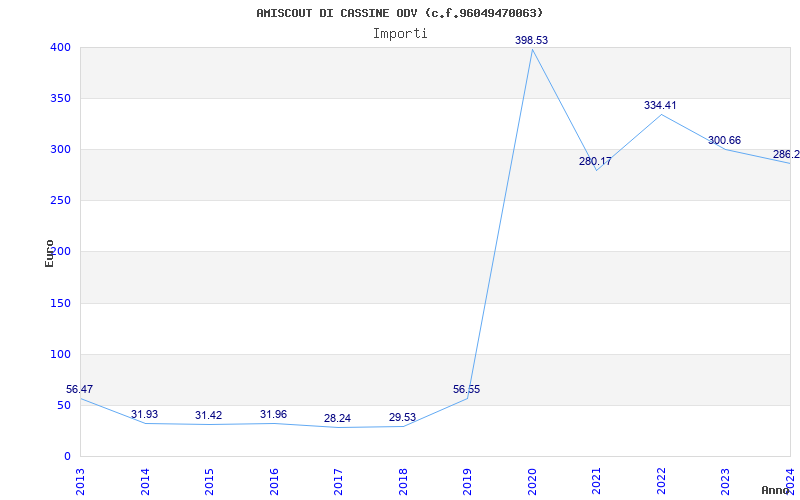Click the 2019 x-axis year label
800x500 pixels.
click(467, 482)
